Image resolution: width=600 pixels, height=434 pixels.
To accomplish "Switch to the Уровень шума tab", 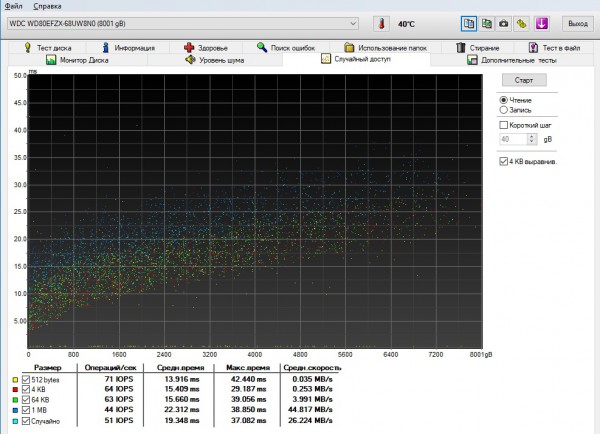I will point(215,60).
